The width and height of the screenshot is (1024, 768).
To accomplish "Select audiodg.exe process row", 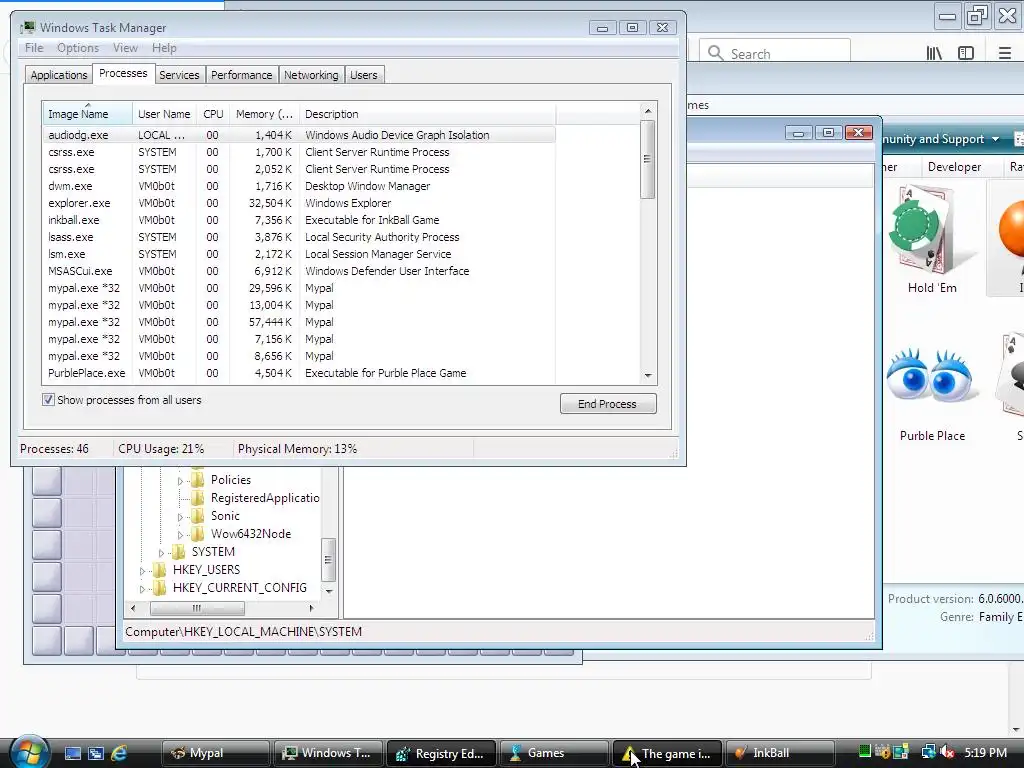I will (299, 135).
